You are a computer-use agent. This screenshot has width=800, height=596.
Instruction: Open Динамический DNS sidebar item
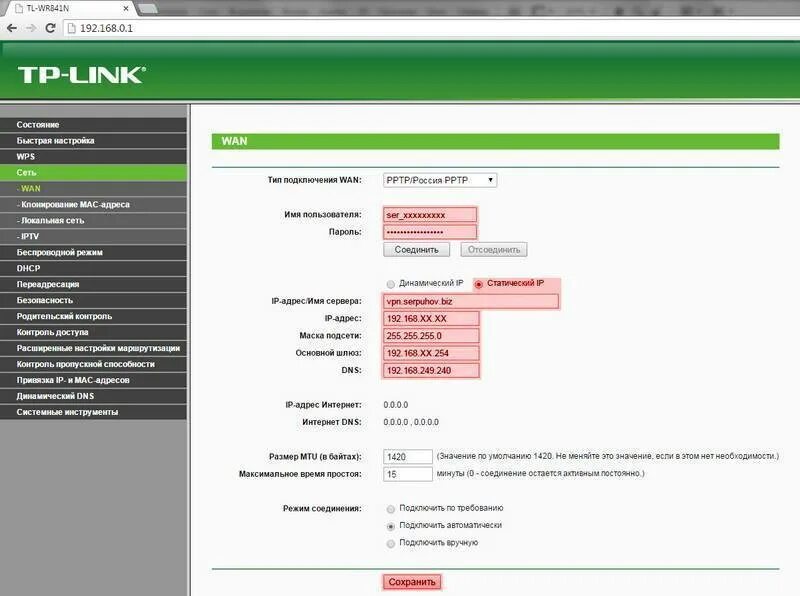[x=93, y=396]
